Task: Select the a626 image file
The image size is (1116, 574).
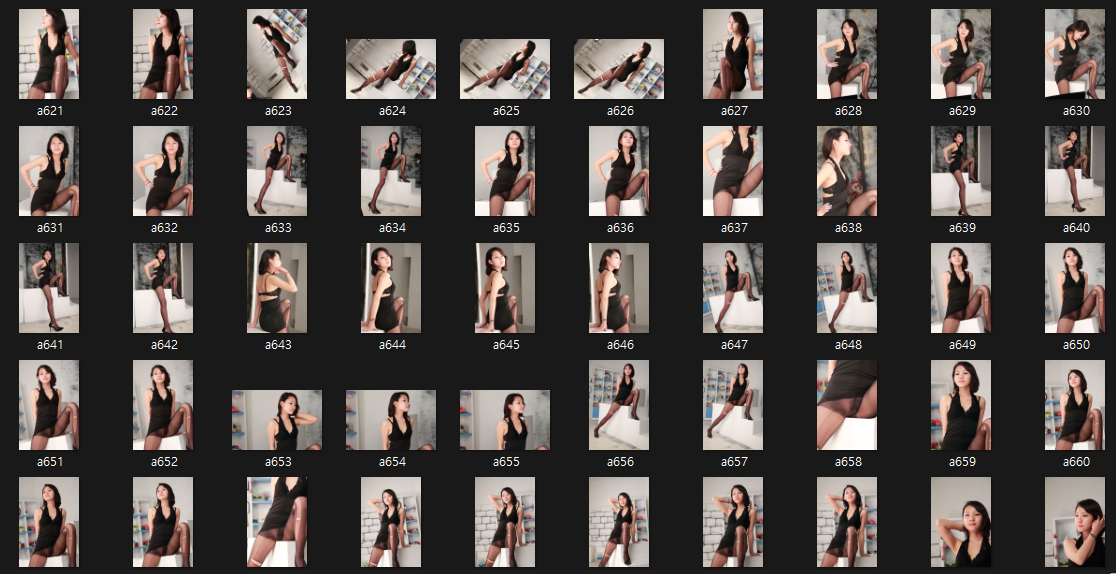Action: (619, 69)
